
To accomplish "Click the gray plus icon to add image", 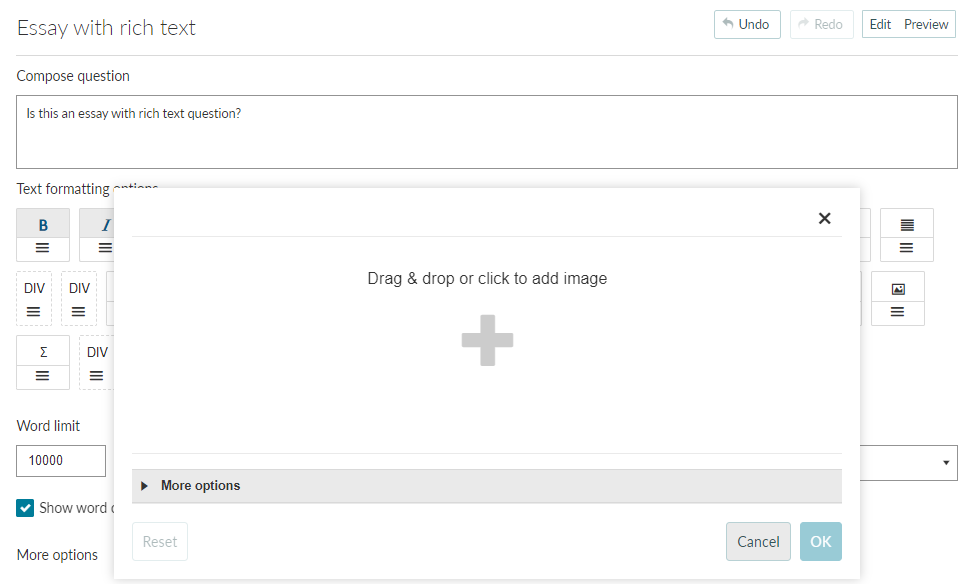I will click(487, 340).
